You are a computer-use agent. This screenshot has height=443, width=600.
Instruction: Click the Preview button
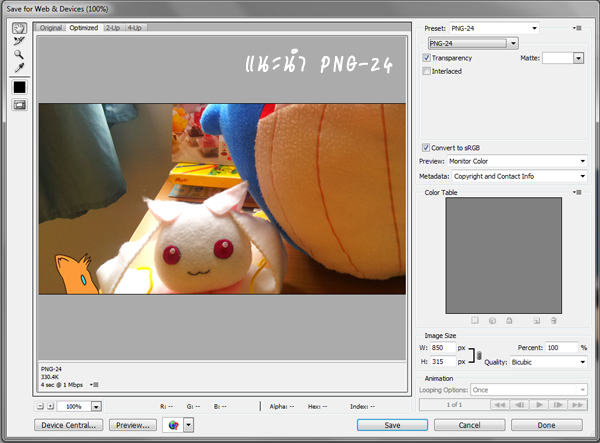133,425
